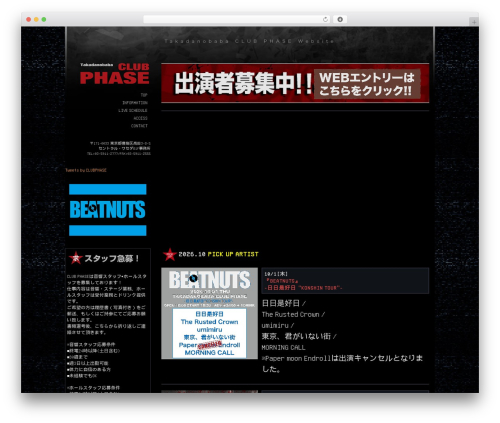Click the スタッフ急募！ heading
This screenshot has height=423, width=500.
point(111,258)
